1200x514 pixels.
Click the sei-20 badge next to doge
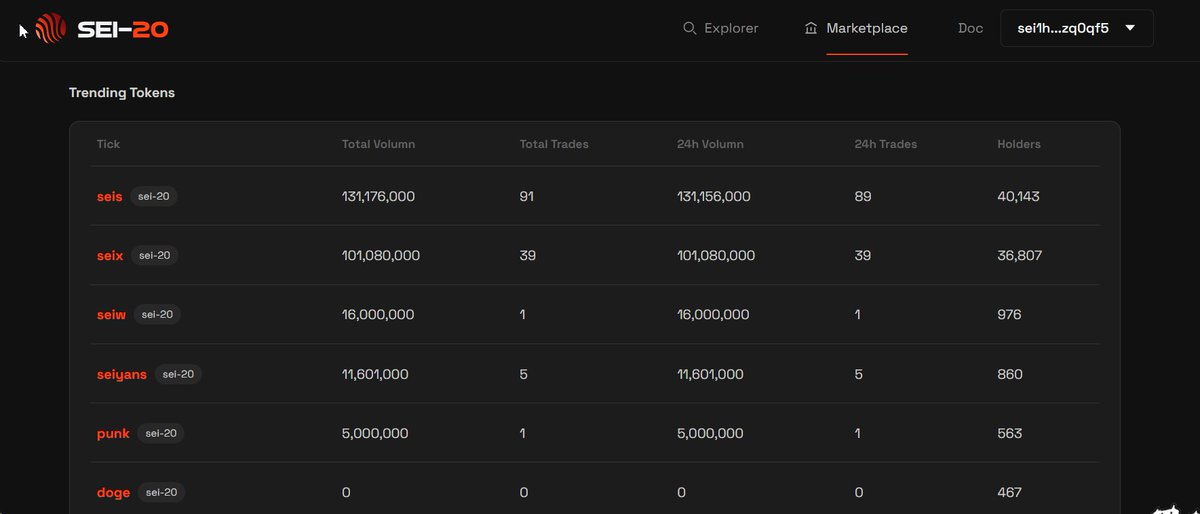162,492
